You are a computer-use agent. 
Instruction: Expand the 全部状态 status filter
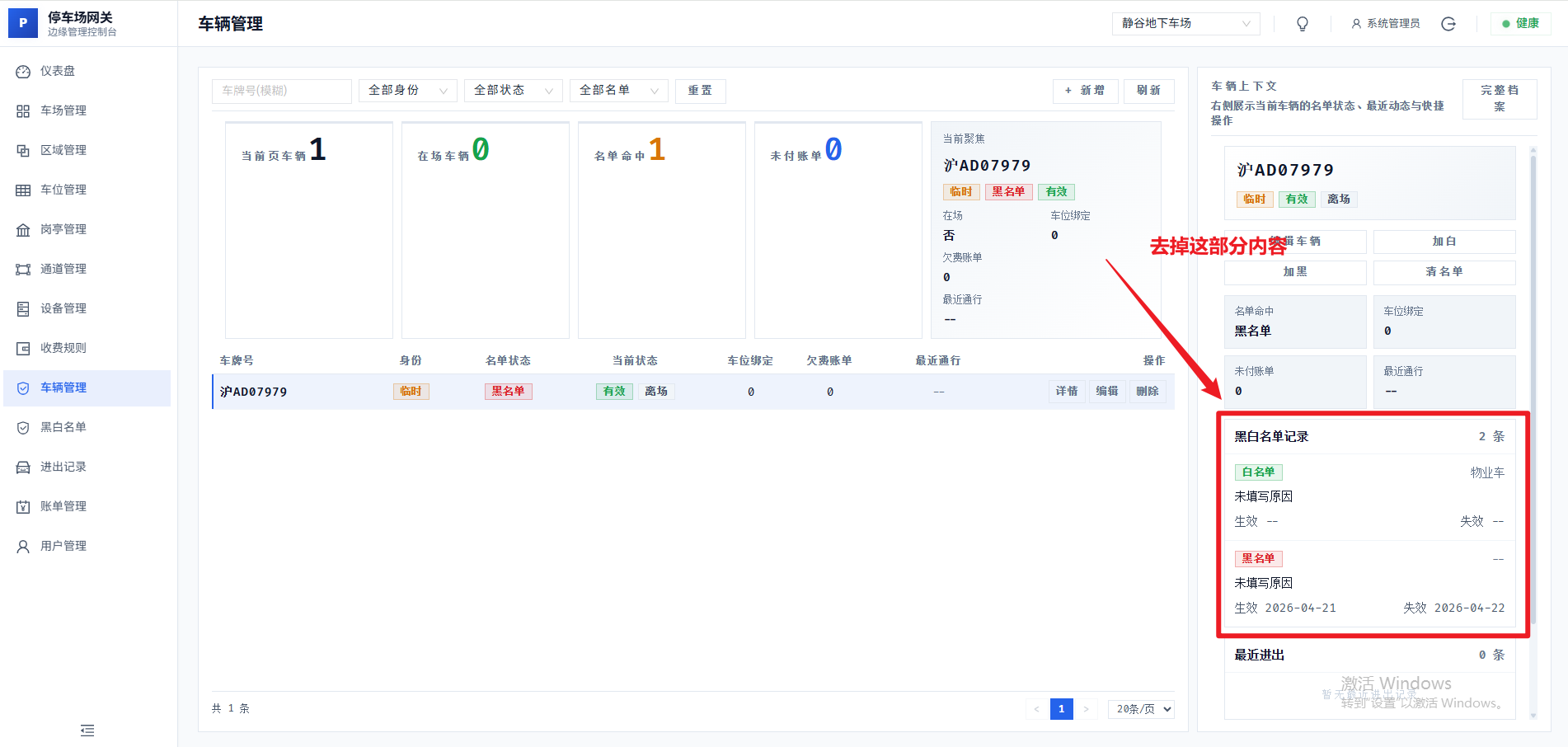click(513, 91)
